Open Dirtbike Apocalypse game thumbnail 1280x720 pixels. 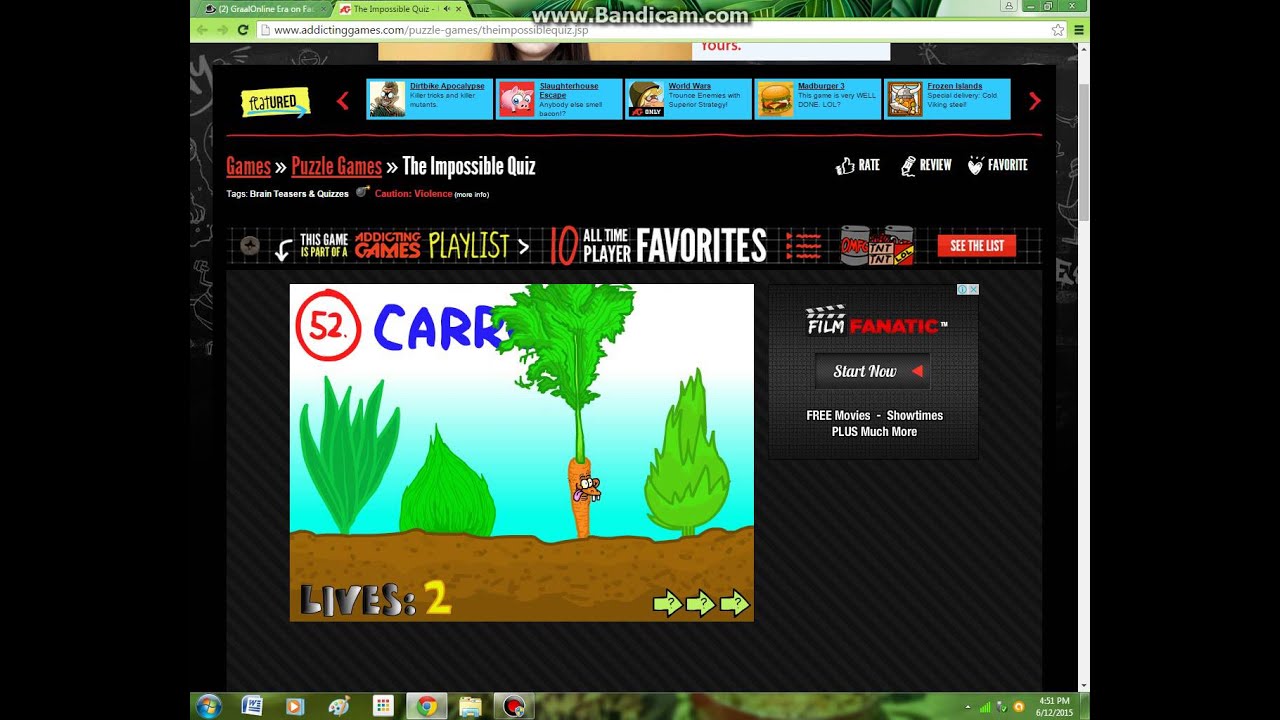point(387,99)
